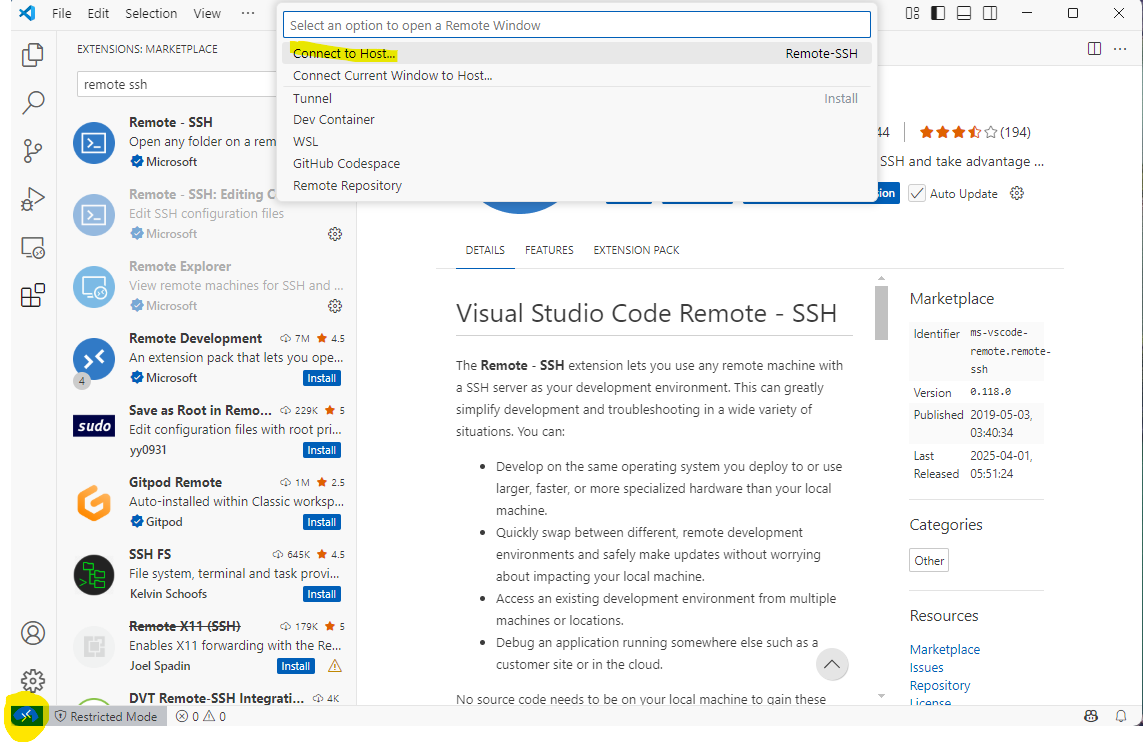Screen dimensions: 1143x743
Task: Select the WSL remote option
Action: (x=577, y=141)
